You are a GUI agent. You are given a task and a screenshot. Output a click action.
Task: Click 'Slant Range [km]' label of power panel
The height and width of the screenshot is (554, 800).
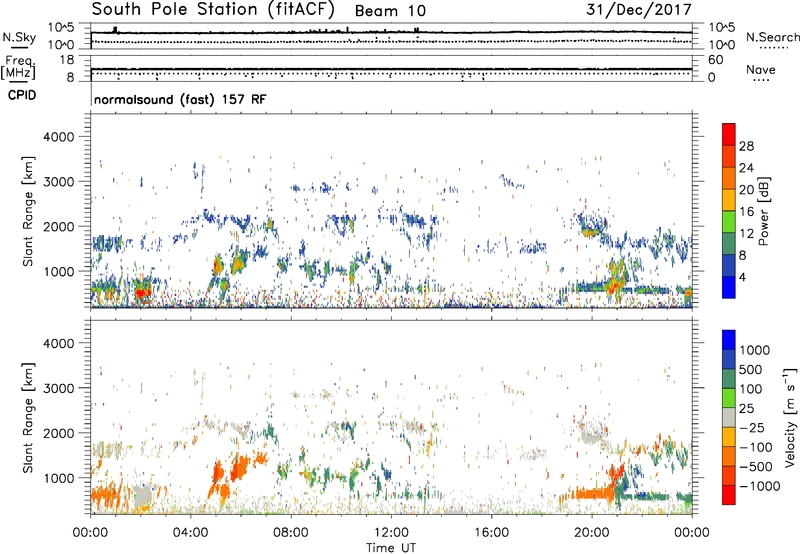tap(28, 211)
